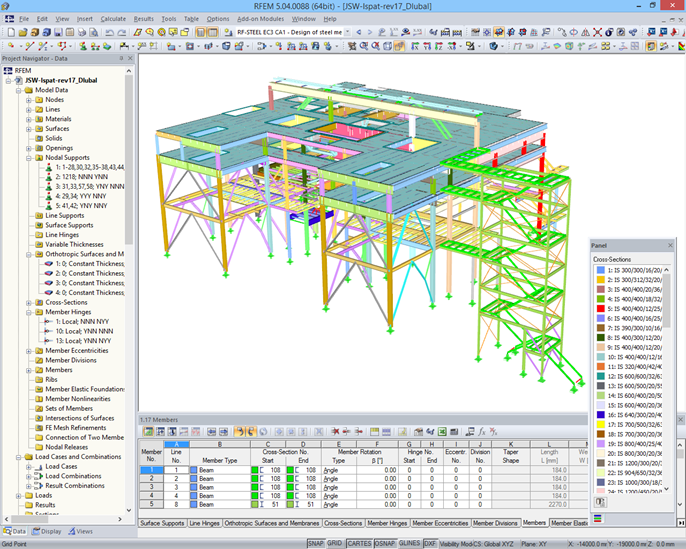This screenshot has width=686, height=549.
Task: Toggle GLINES in the status bar
Action: pos(410,544)
